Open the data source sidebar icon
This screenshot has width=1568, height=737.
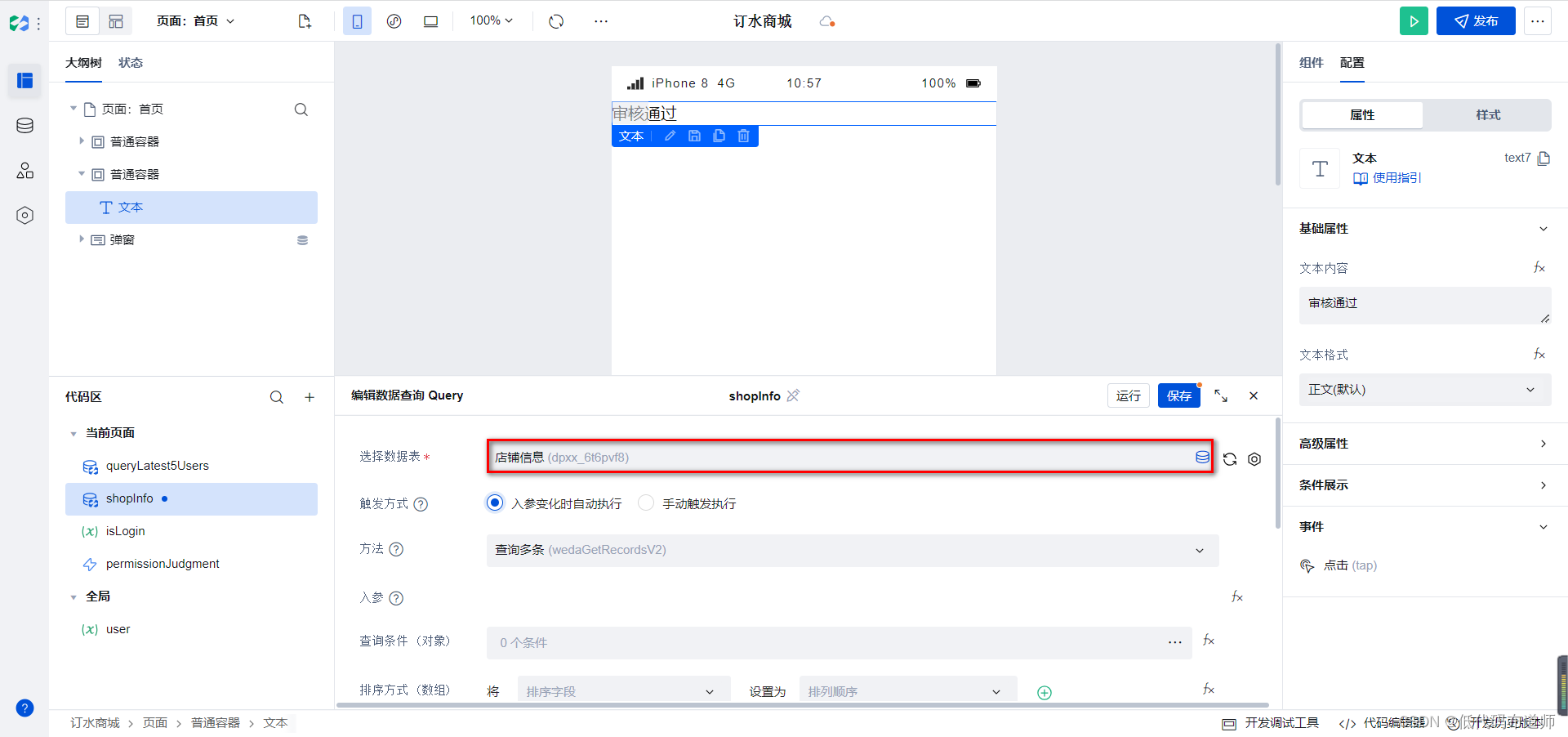[x=25, y=126]
